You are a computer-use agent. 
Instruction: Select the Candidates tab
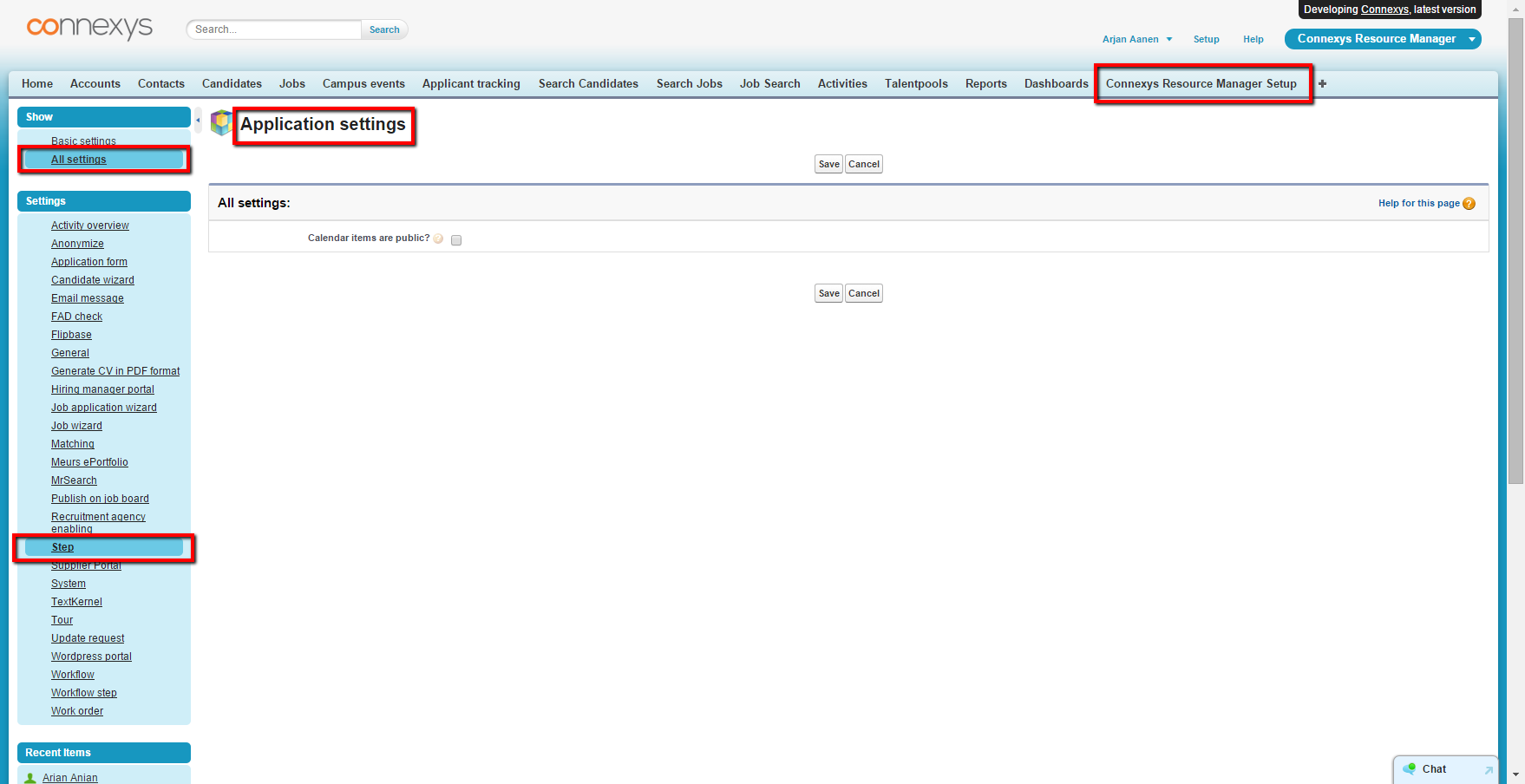pos(232,84)
